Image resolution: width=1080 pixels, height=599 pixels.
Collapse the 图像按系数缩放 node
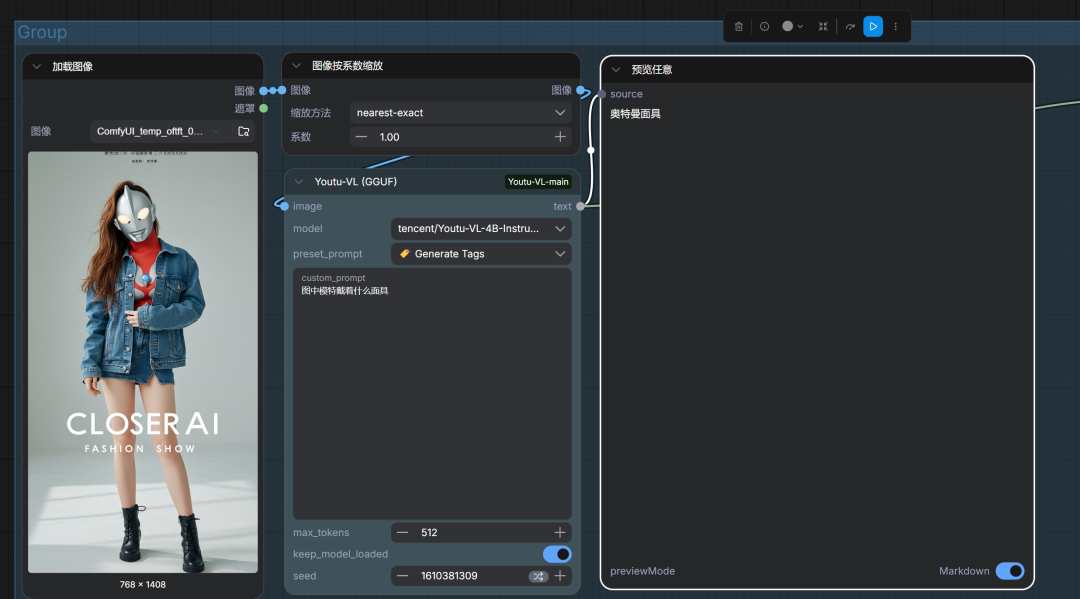click(x=296, y=66)
